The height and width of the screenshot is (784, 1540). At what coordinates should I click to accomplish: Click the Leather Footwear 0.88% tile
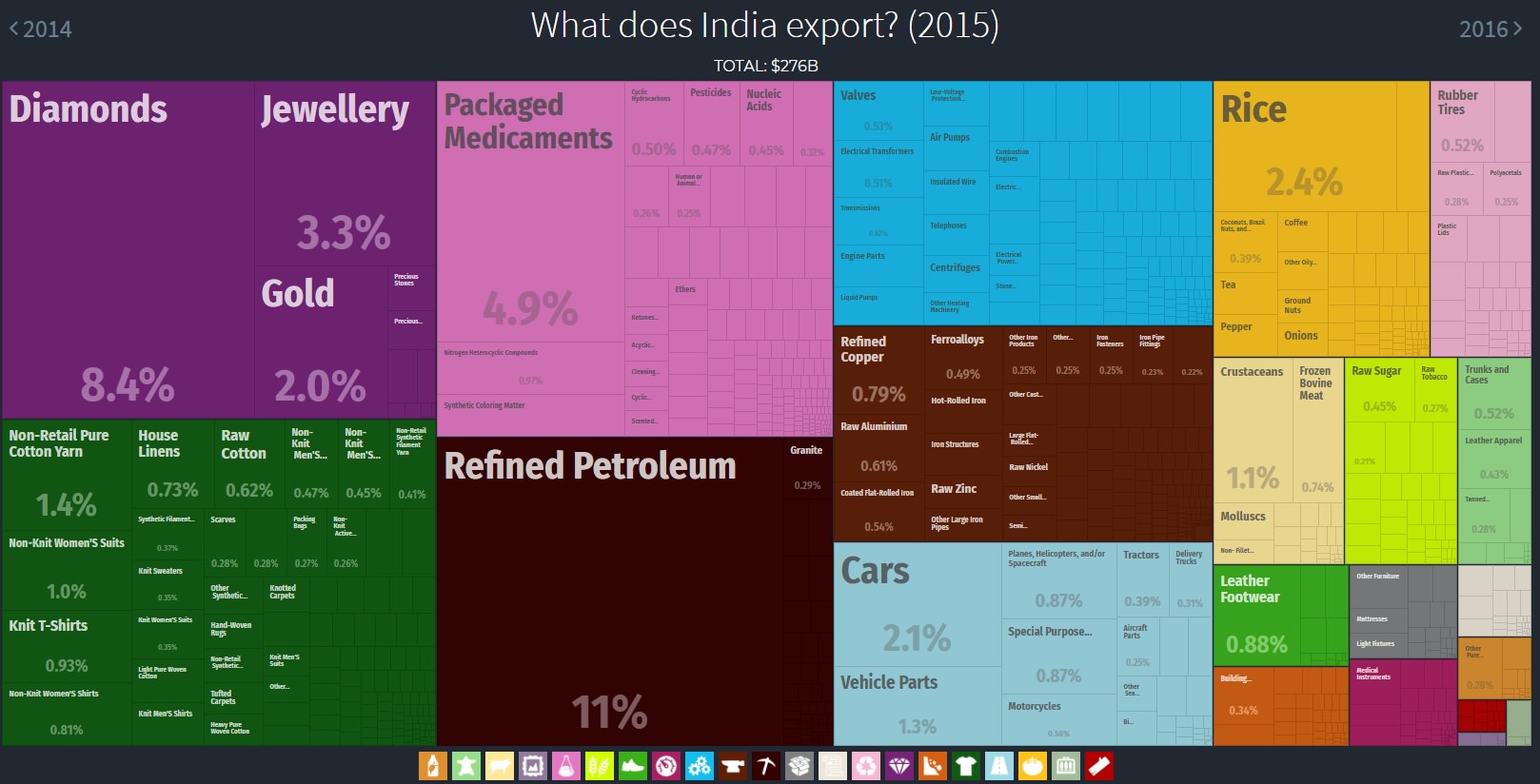tap(1256, 616)
